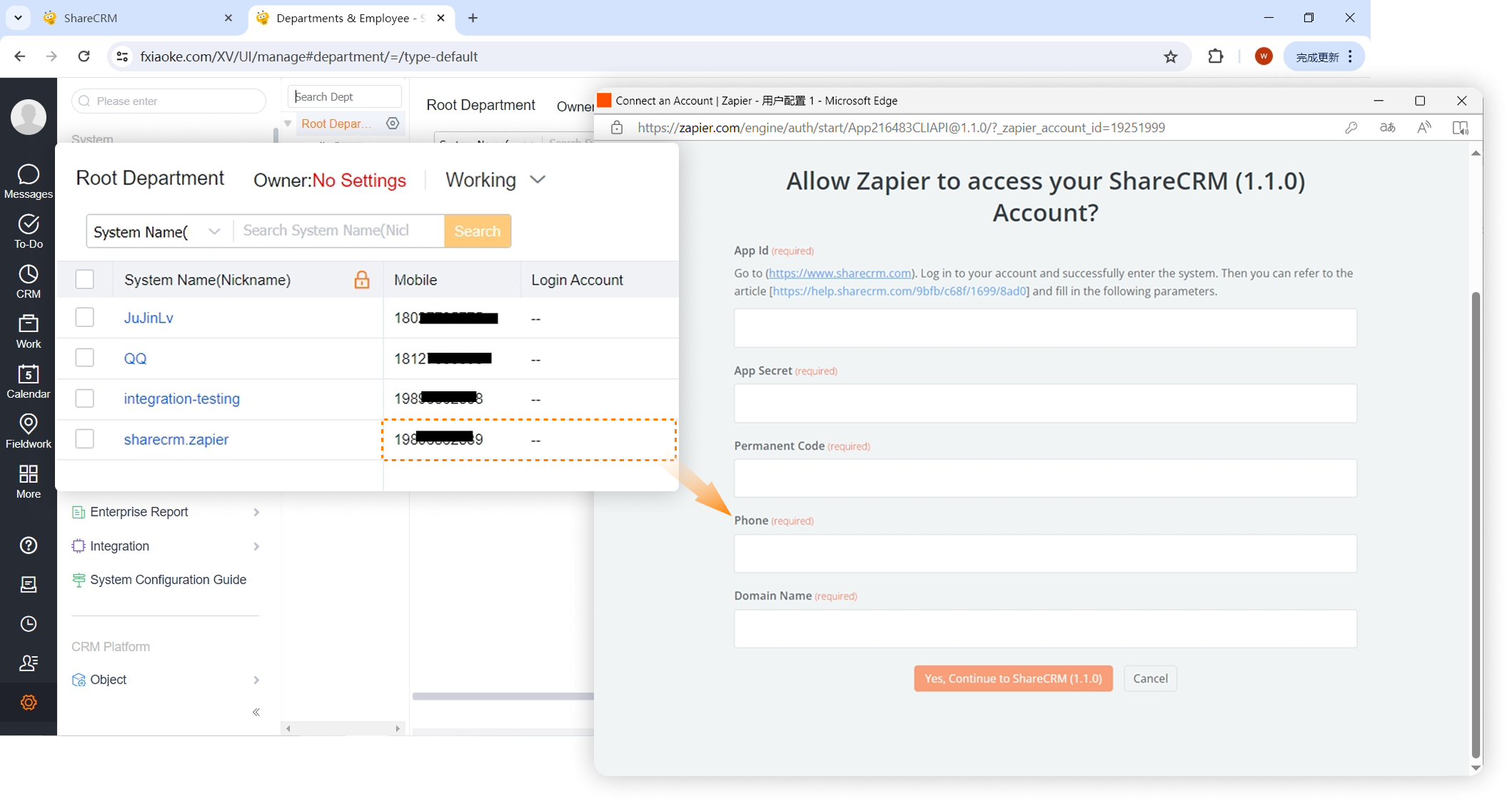Open the More apps grid icon
This screenshot has width=1512, height=804.
coord(29,481)
